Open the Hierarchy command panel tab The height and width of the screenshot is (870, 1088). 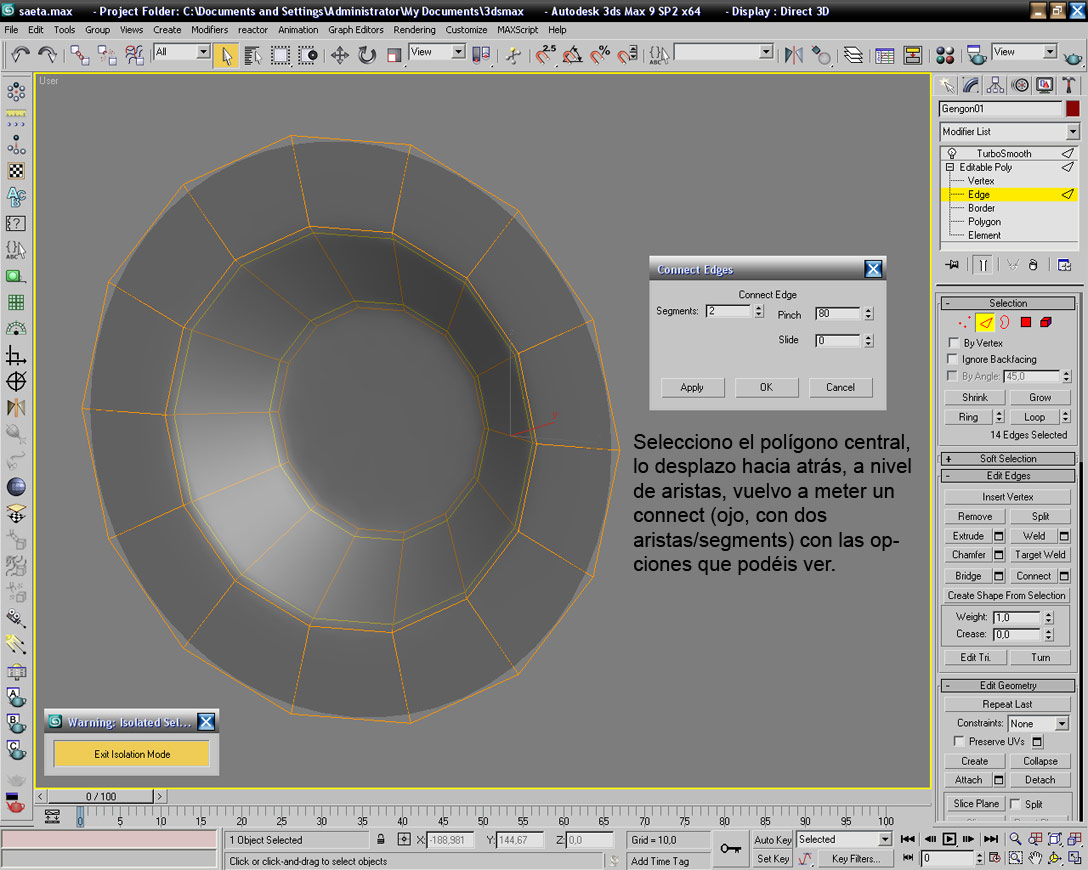(x=996, y=85)
